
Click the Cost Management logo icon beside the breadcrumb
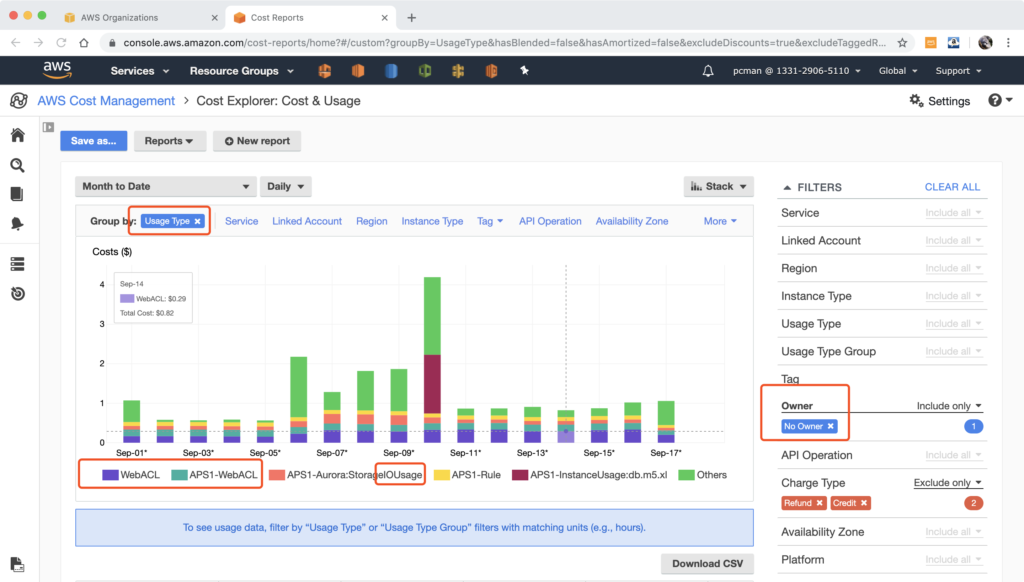coord(19,101)
